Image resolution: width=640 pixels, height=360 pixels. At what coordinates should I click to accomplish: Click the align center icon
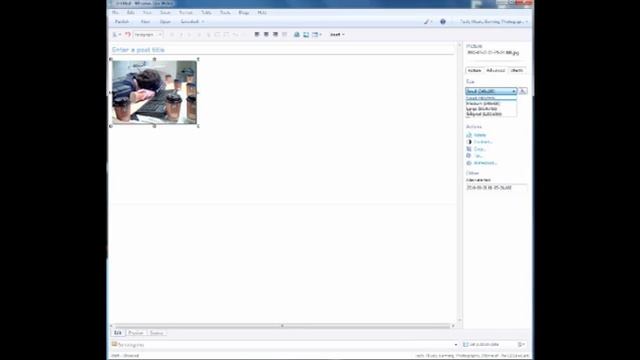[266, 35]
